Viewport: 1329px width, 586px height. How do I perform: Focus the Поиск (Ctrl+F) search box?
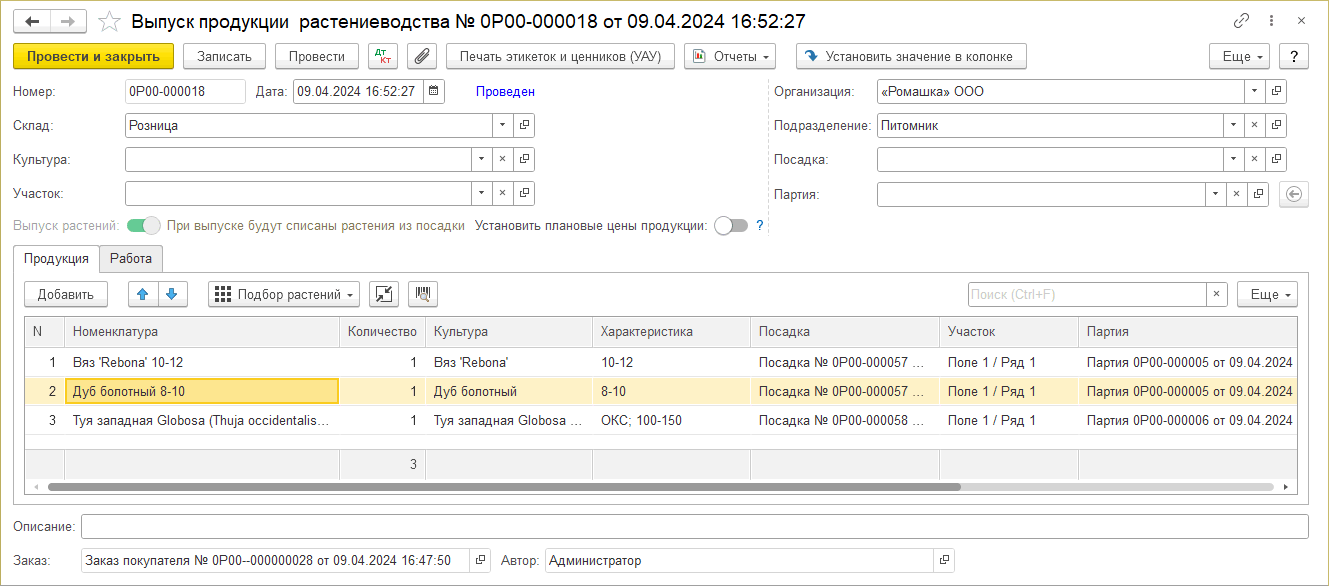click(x=1087, y=294)
